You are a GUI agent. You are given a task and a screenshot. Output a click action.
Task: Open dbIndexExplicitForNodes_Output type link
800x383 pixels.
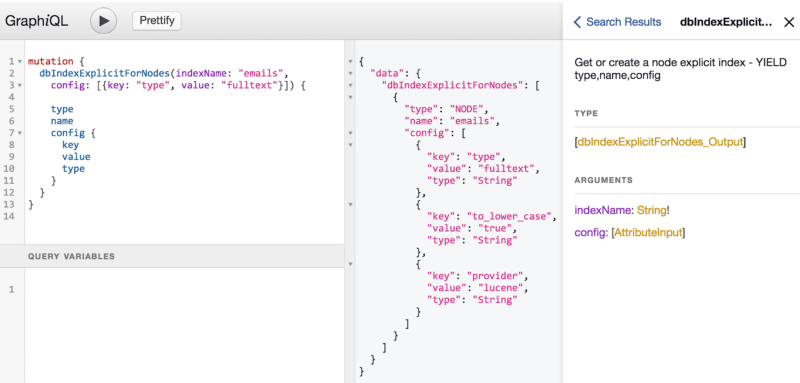tap(660, 142)
